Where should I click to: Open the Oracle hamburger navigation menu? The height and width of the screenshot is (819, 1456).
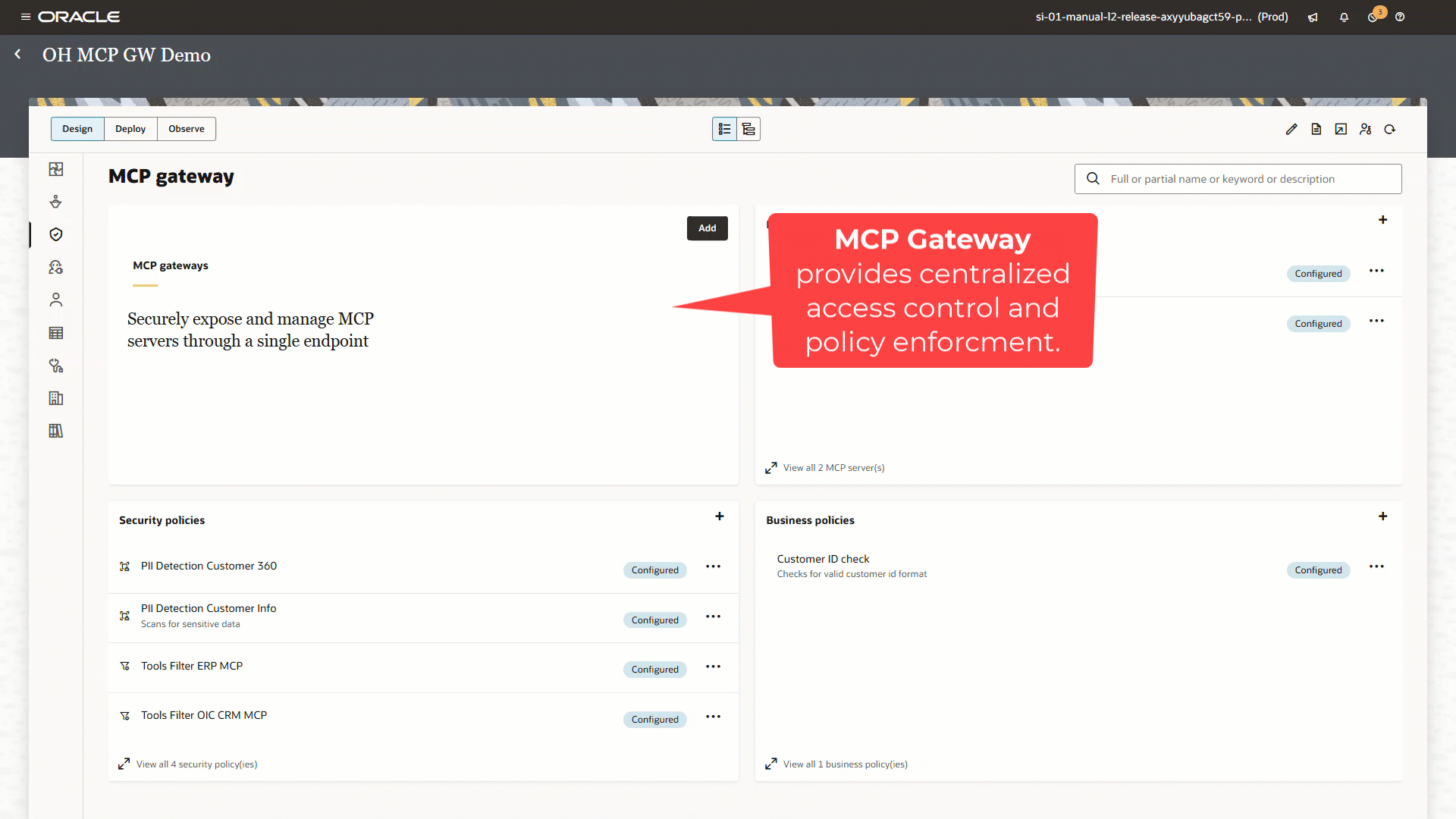[25, 17]
